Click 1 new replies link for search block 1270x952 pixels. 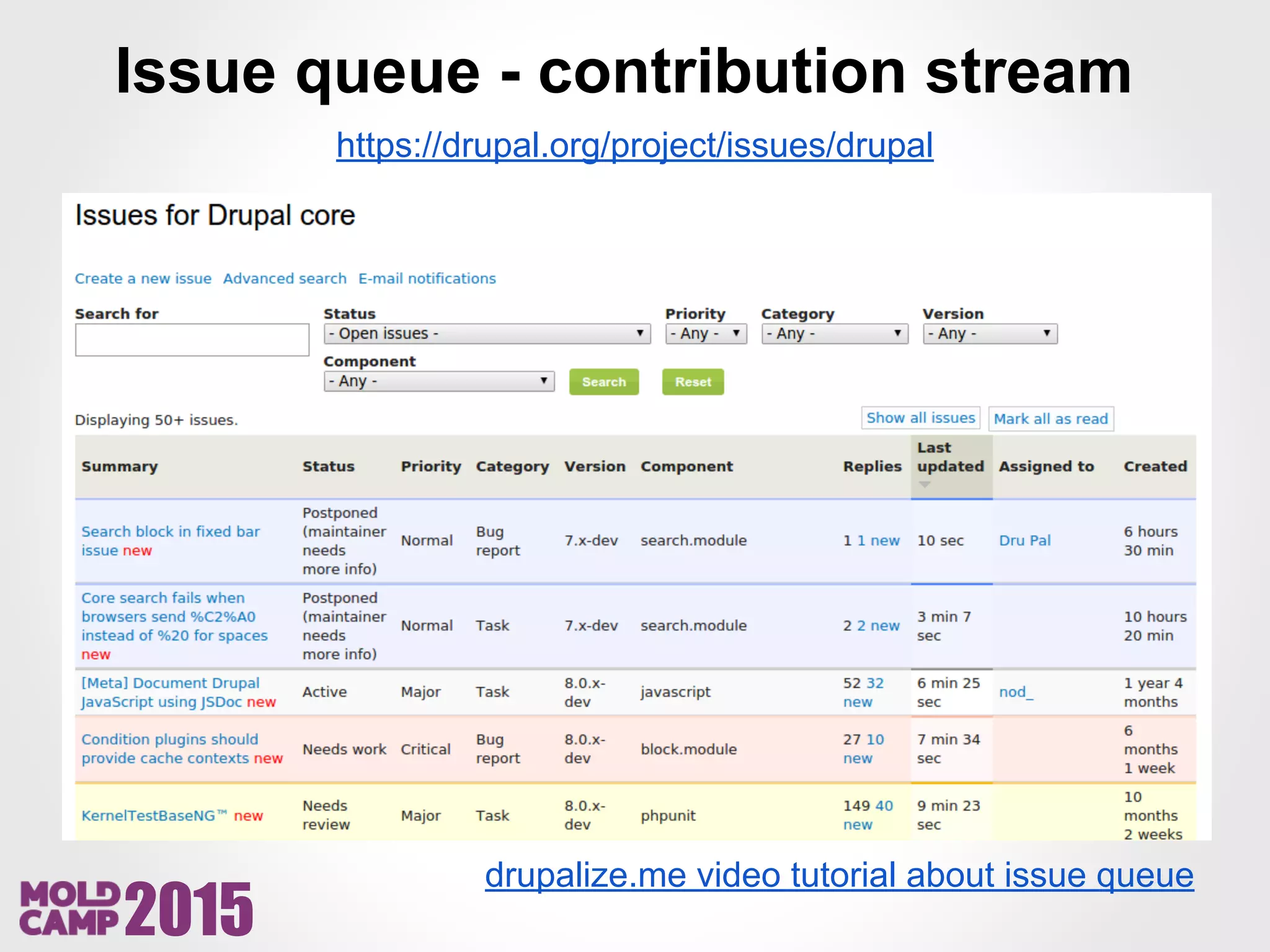click(x=878, y=540)
